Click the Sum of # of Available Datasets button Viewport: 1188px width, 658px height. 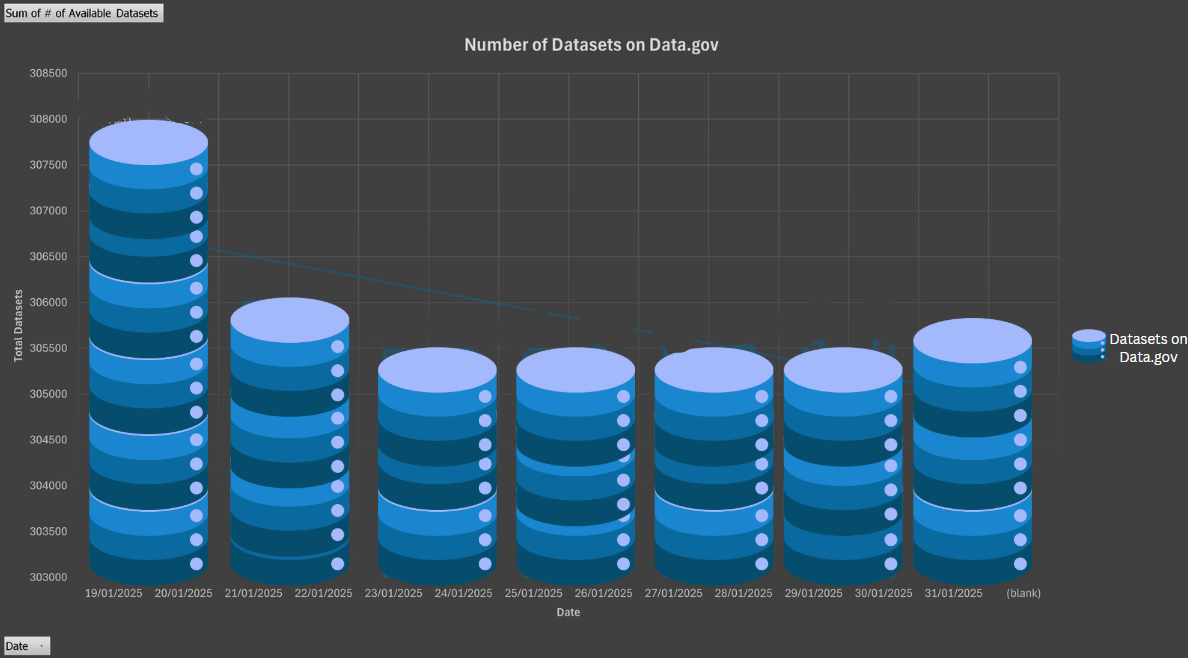pyautogui.click(x=83, y=13)
